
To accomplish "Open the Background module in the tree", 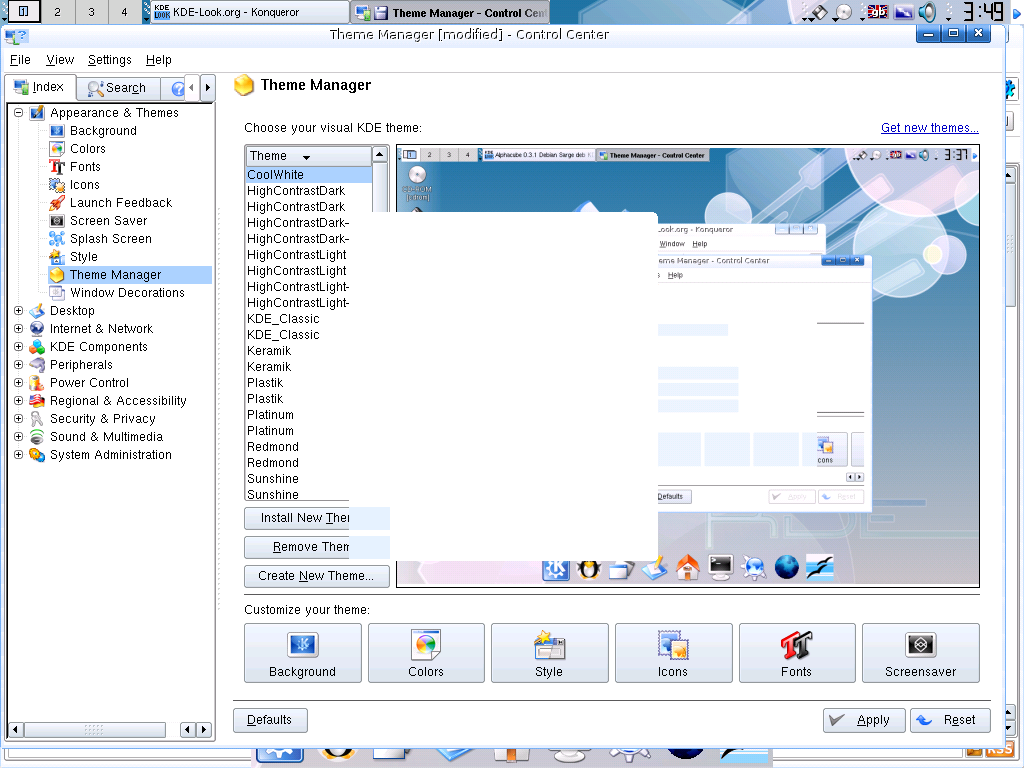I will tap(103, 131).
